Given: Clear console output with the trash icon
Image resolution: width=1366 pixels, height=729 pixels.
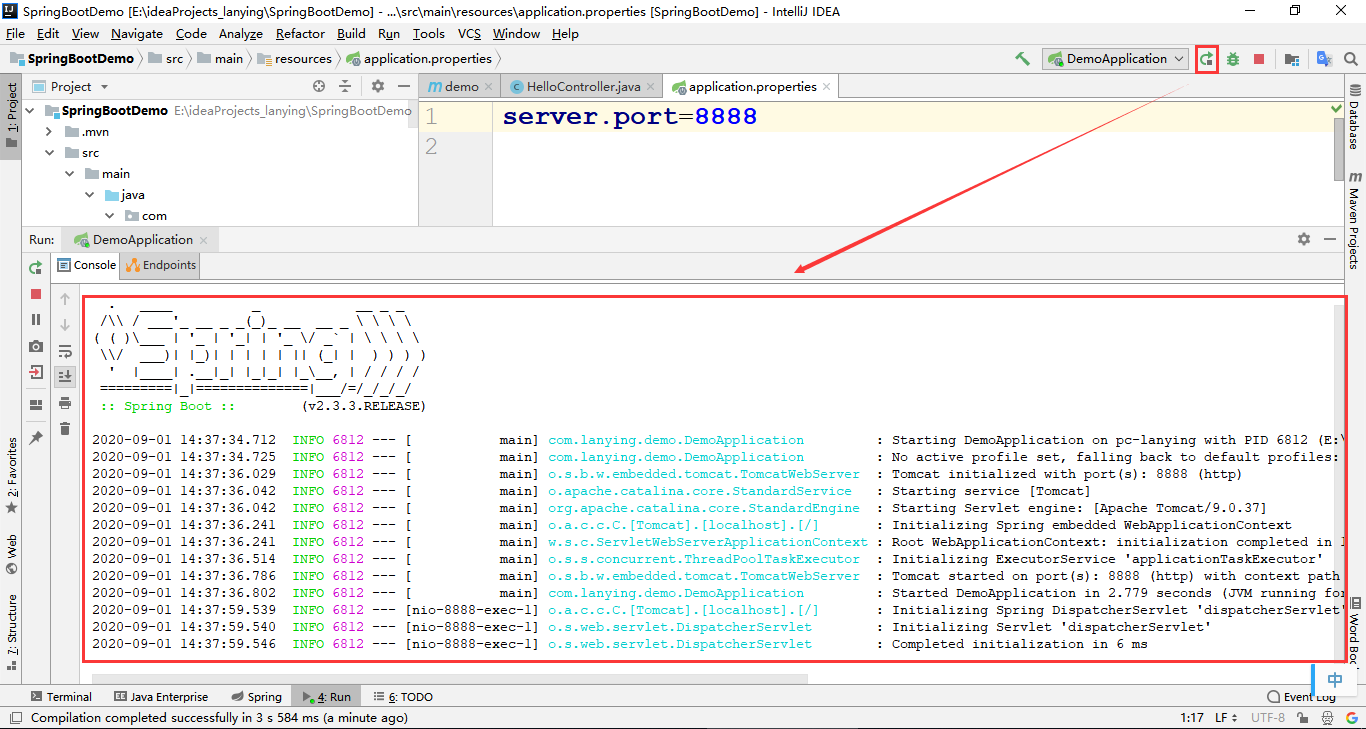Looking at the screenshot, I should pos(65,428).
